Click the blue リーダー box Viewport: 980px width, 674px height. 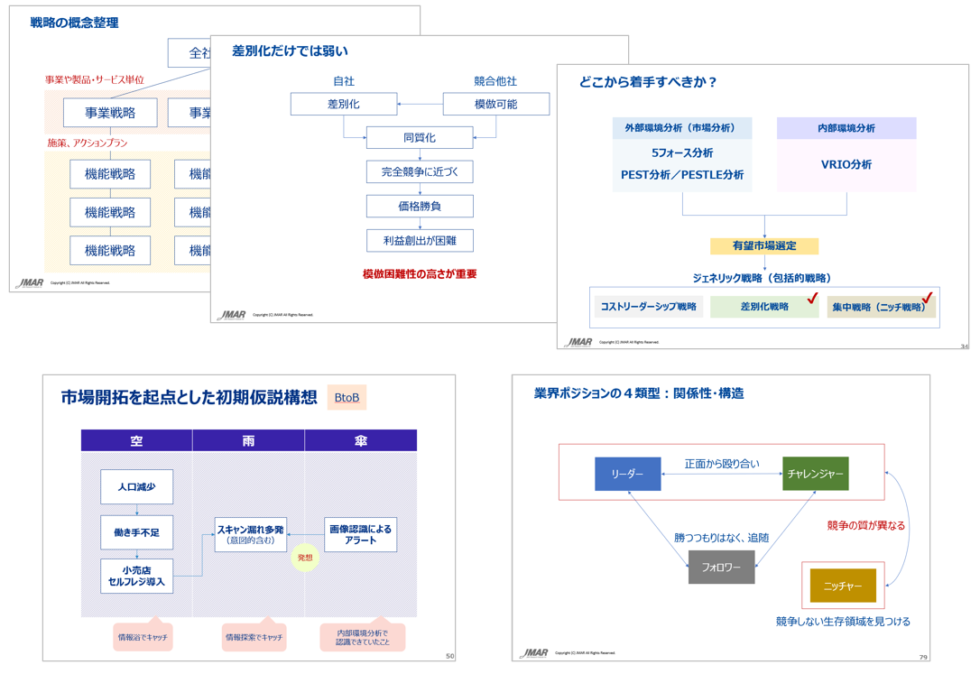627,473
